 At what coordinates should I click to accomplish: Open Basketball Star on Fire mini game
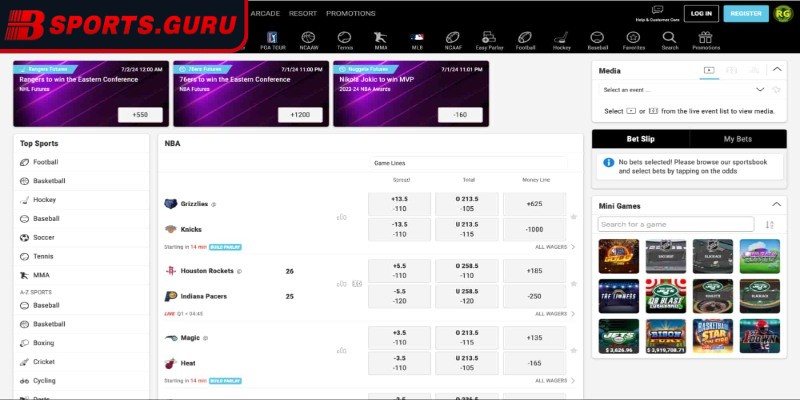[x=712, y=336]
